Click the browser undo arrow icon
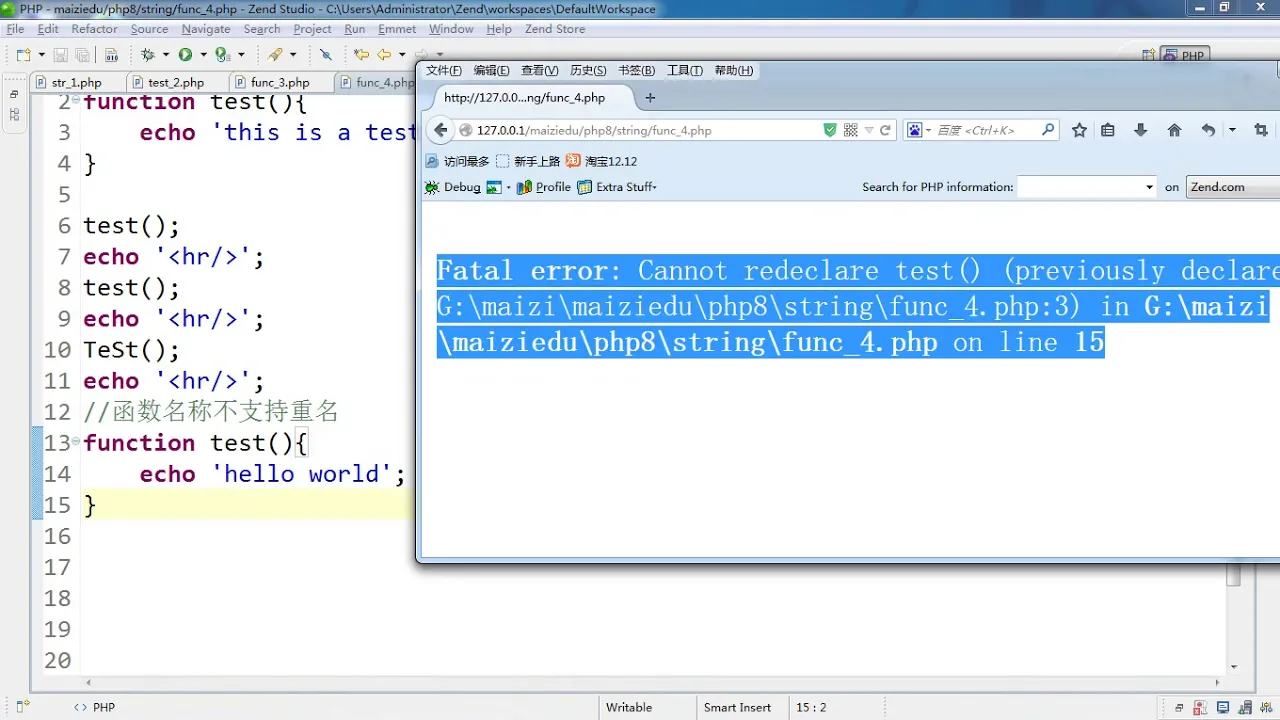The width and height of the screenshot is (1280, 720). 1208,130
